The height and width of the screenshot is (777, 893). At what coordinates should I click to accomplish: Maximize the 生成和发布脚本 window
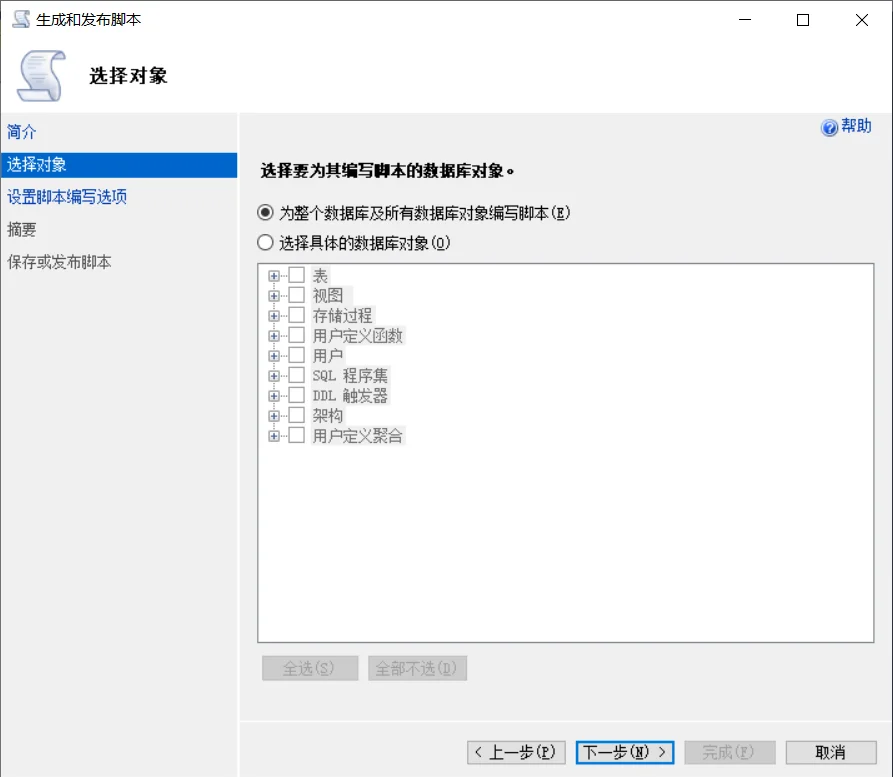pos(803,20)
